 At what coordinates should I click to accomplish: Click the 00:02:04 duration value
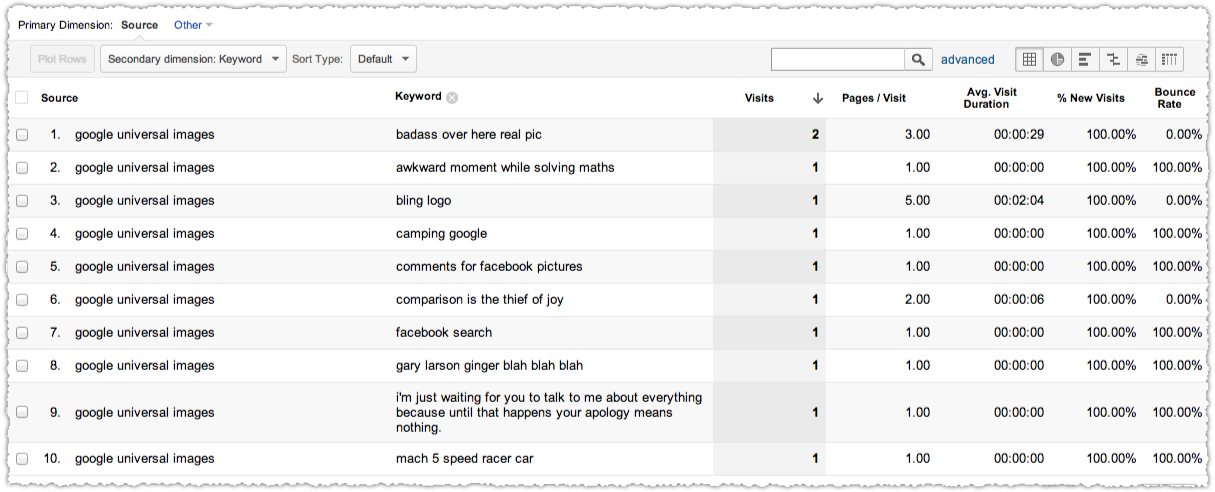pos(1019,201)
